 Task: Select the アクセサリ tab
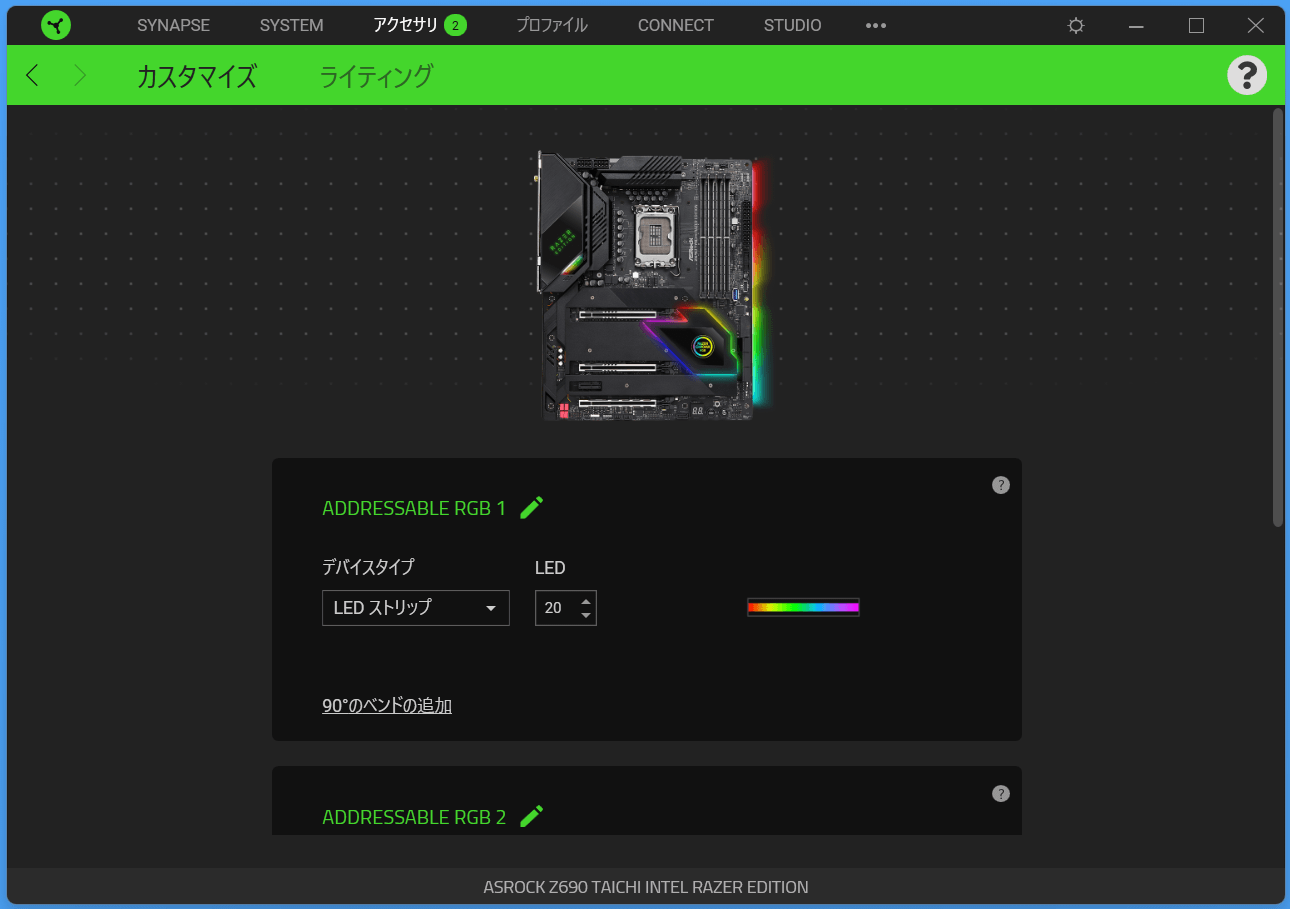[405, 25]
